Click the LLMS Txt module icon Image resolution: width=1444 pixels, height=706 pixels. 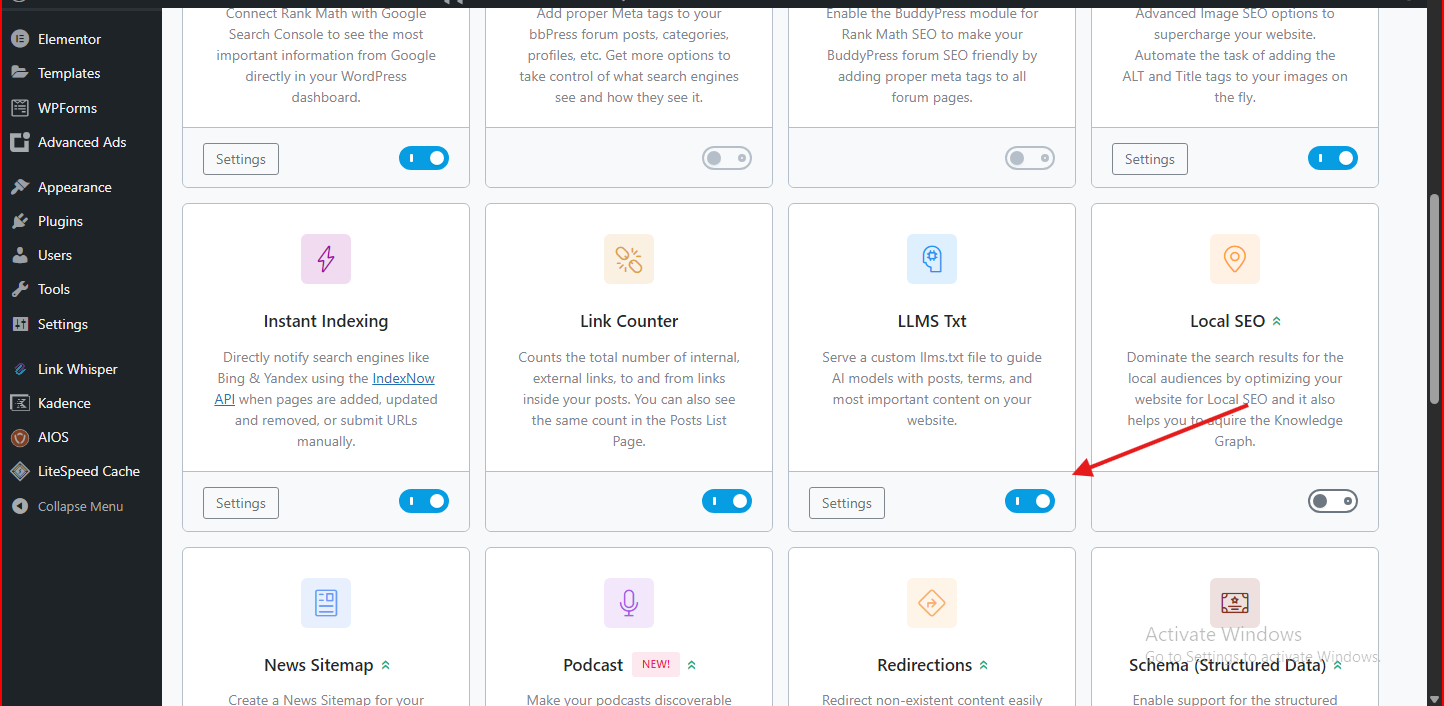(931, 259)
